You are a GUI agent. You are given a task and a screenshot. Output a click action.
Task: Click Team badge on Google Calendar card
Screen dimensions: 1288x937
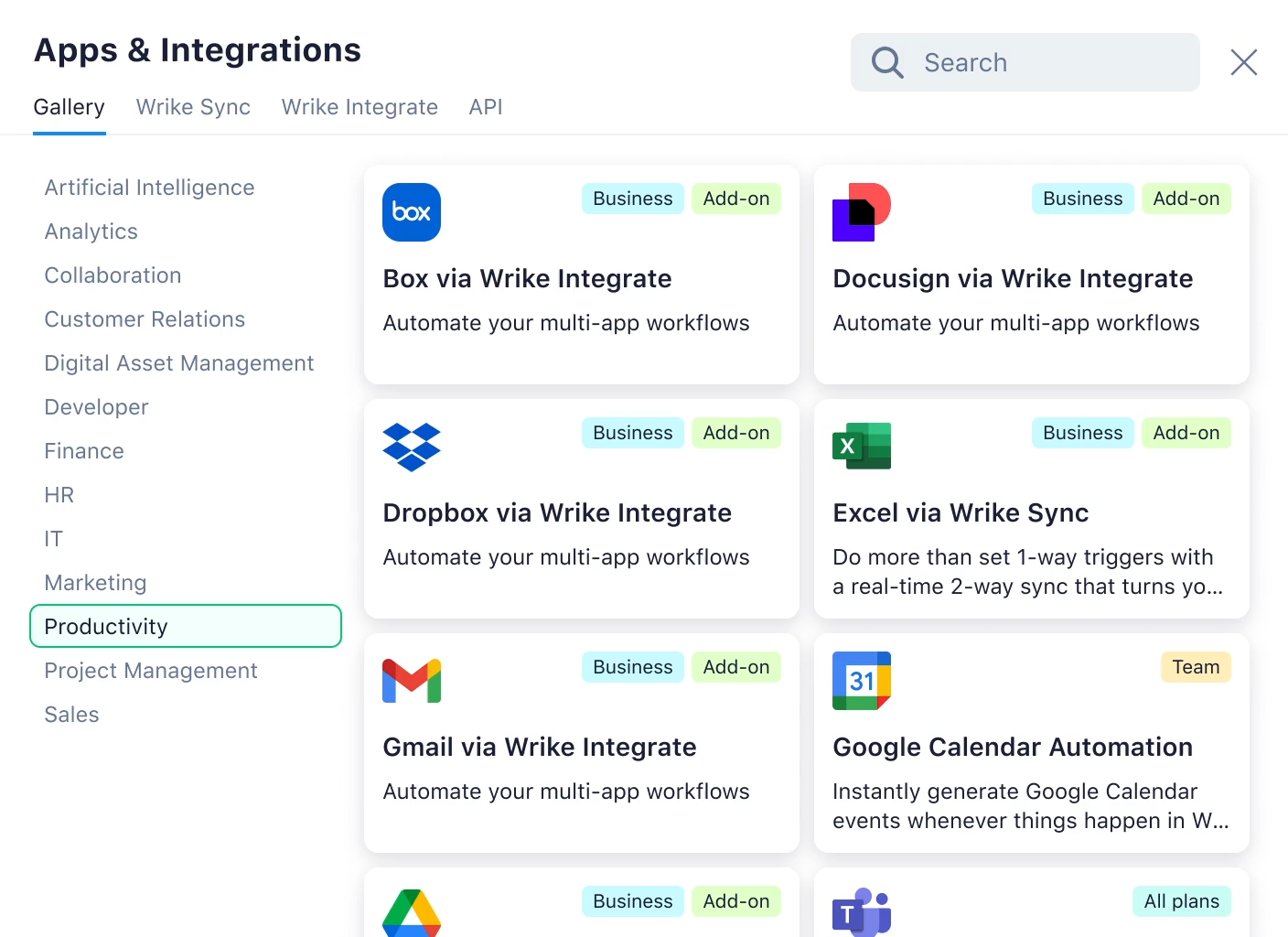(1197, 667)
